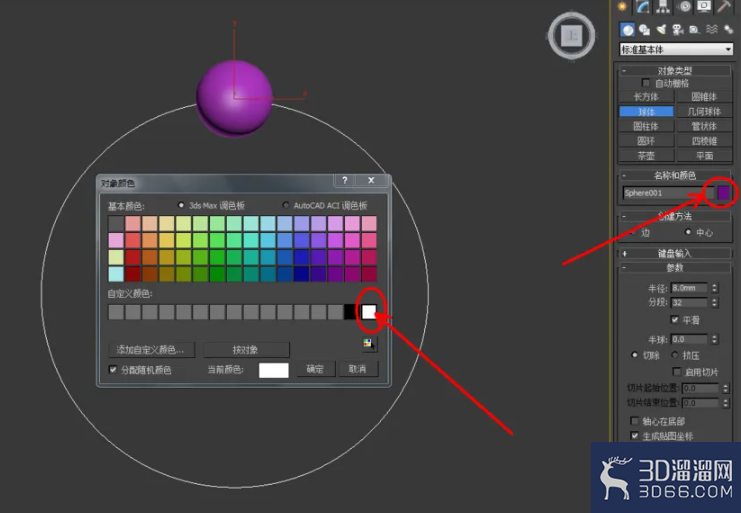Screen dimensions: 741x513
Task: Select the 切除 hemisphere option
Action: pyautogui.click(x=634, y=355)
